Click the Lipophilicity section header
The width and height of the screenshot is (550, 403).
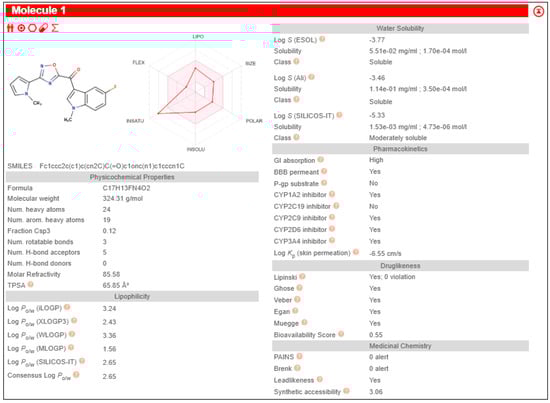pos(132,296)
